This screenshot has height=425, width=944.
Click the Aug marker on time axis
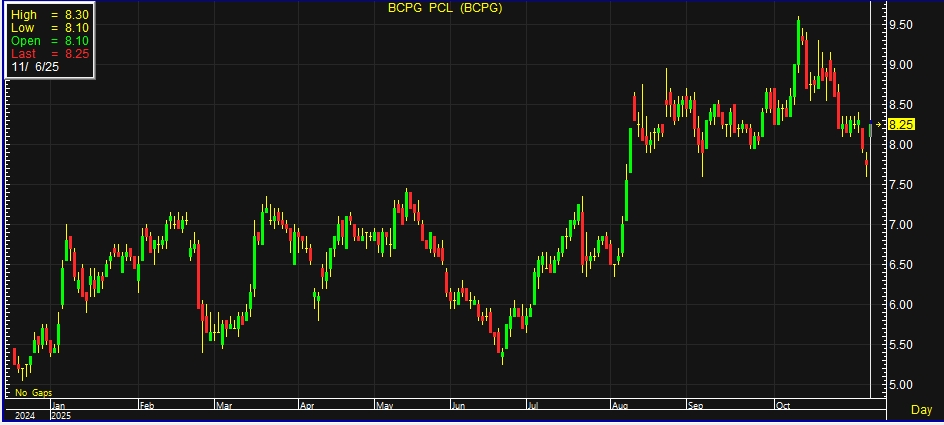[x=622, y=406]
